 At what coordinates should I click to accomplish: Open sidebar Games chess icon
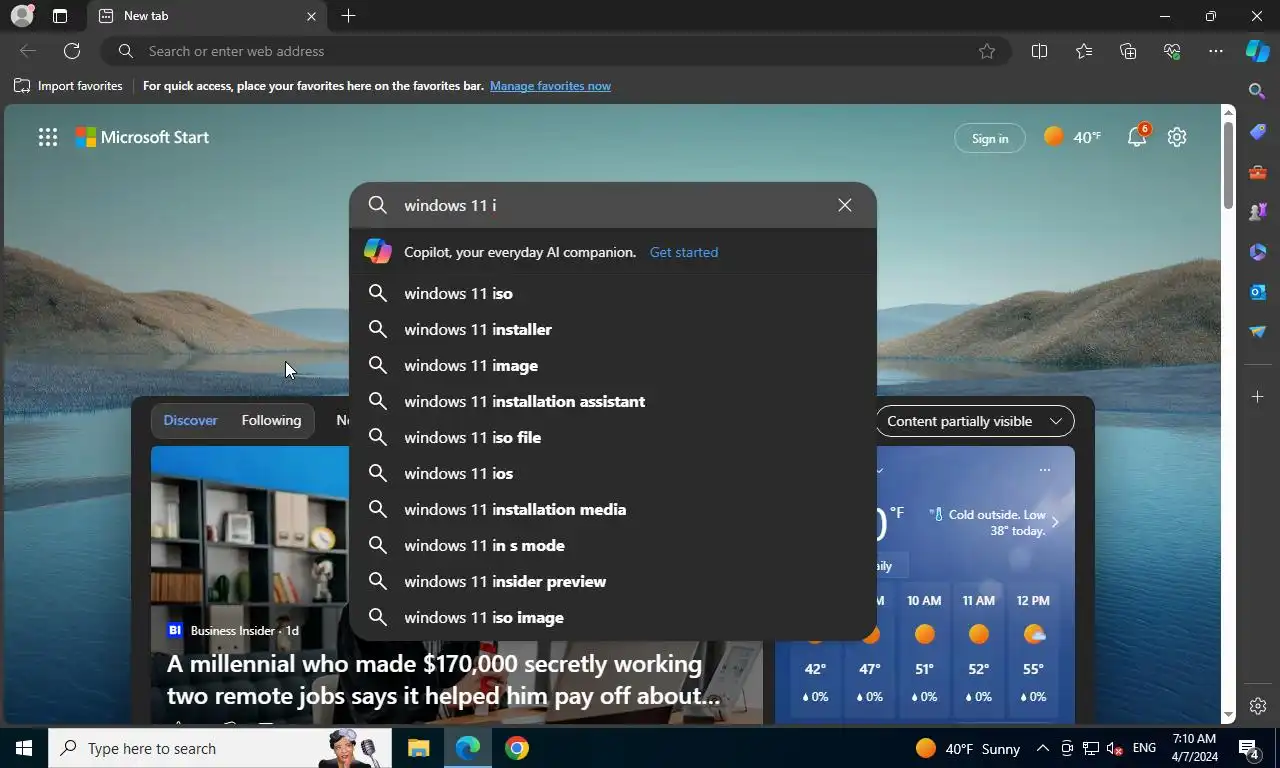(1258, 212)
